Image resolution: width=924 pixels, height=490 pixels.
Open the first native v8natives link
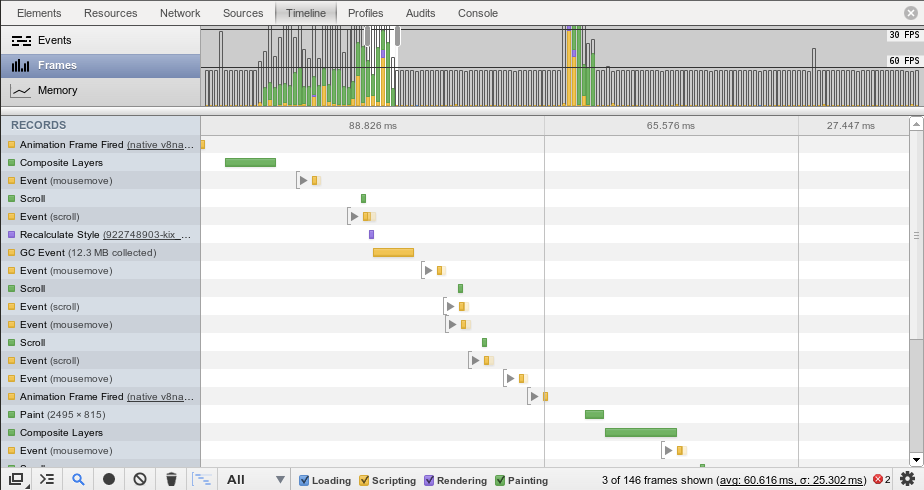160,145
